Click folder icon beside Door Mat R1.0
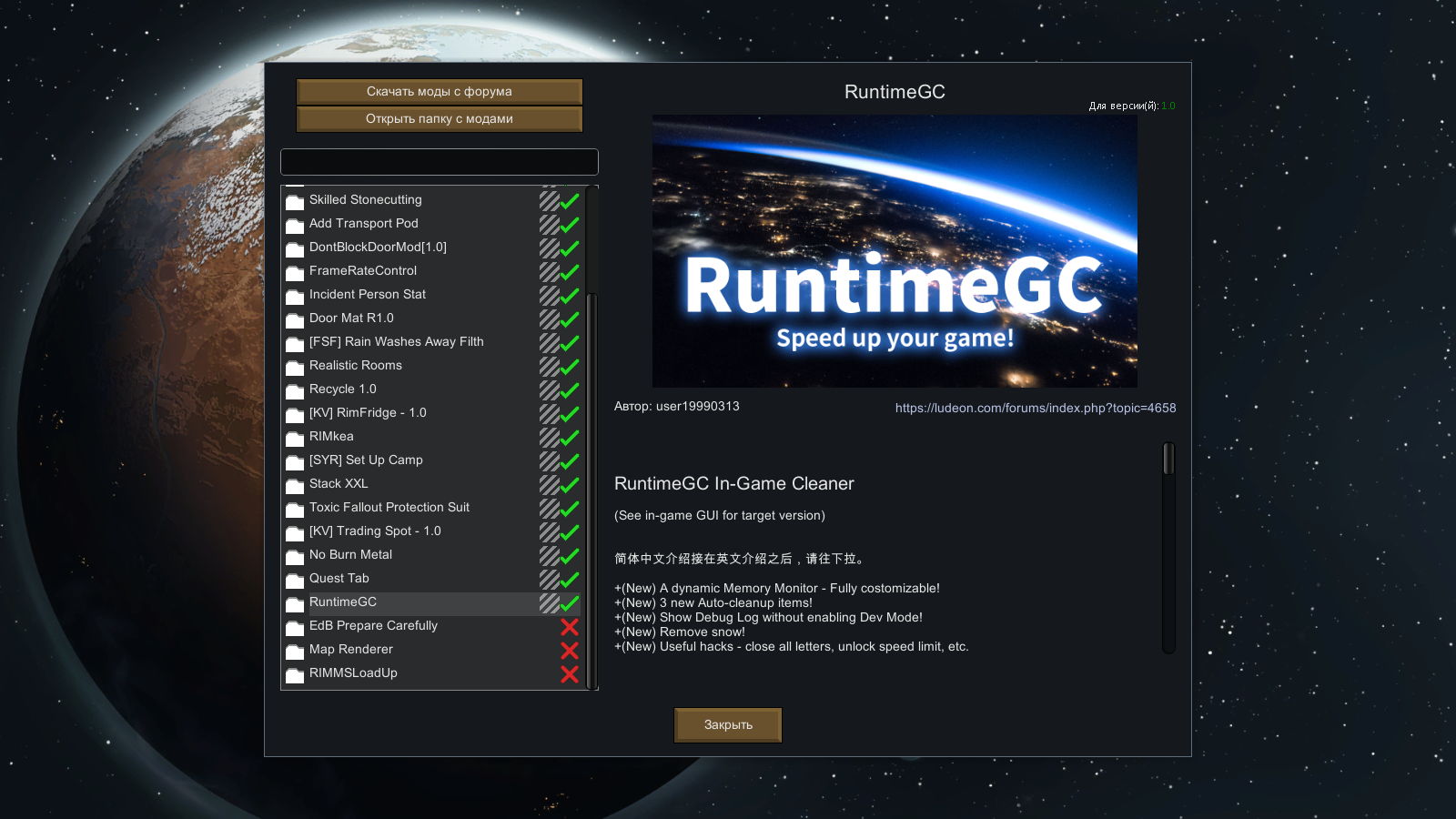The image size is (1456, 819). (x=295, y=319)
